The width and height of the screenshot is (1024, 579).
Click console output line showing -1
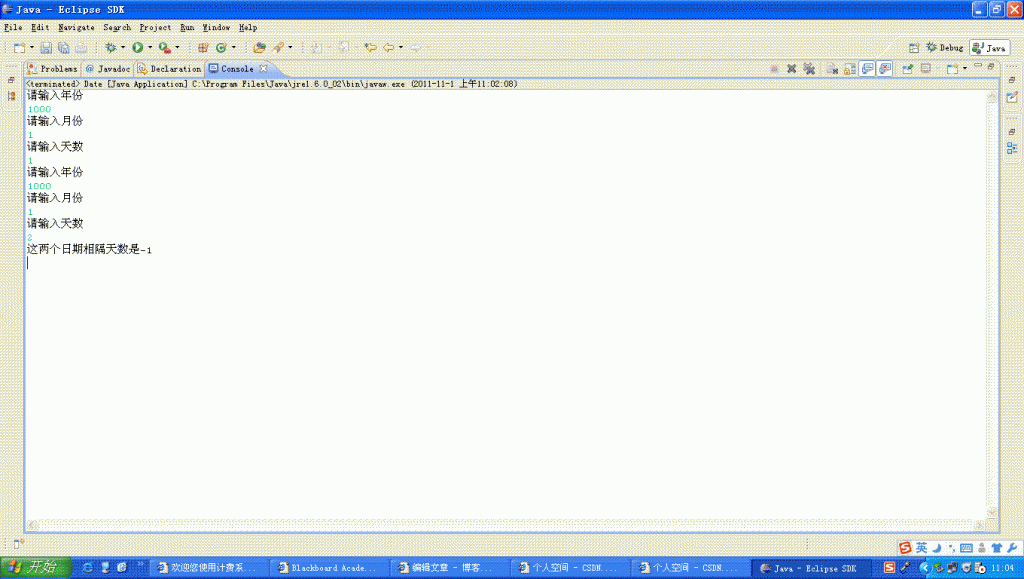89,249
